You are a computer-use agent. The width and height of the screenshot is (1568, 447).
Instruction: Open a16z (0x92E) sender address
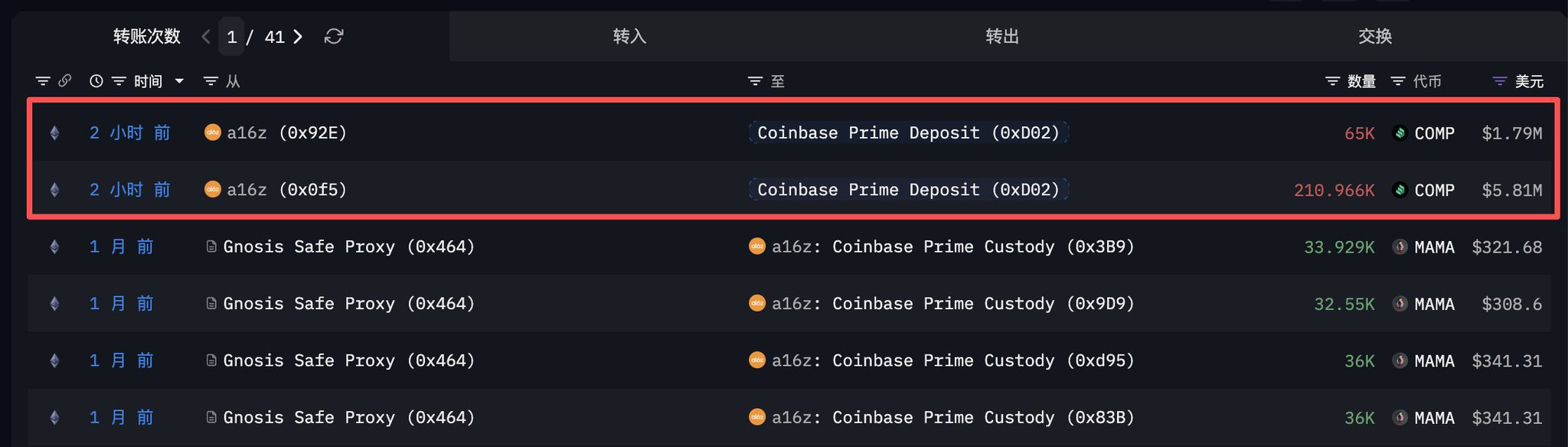(x=286, y=133)
